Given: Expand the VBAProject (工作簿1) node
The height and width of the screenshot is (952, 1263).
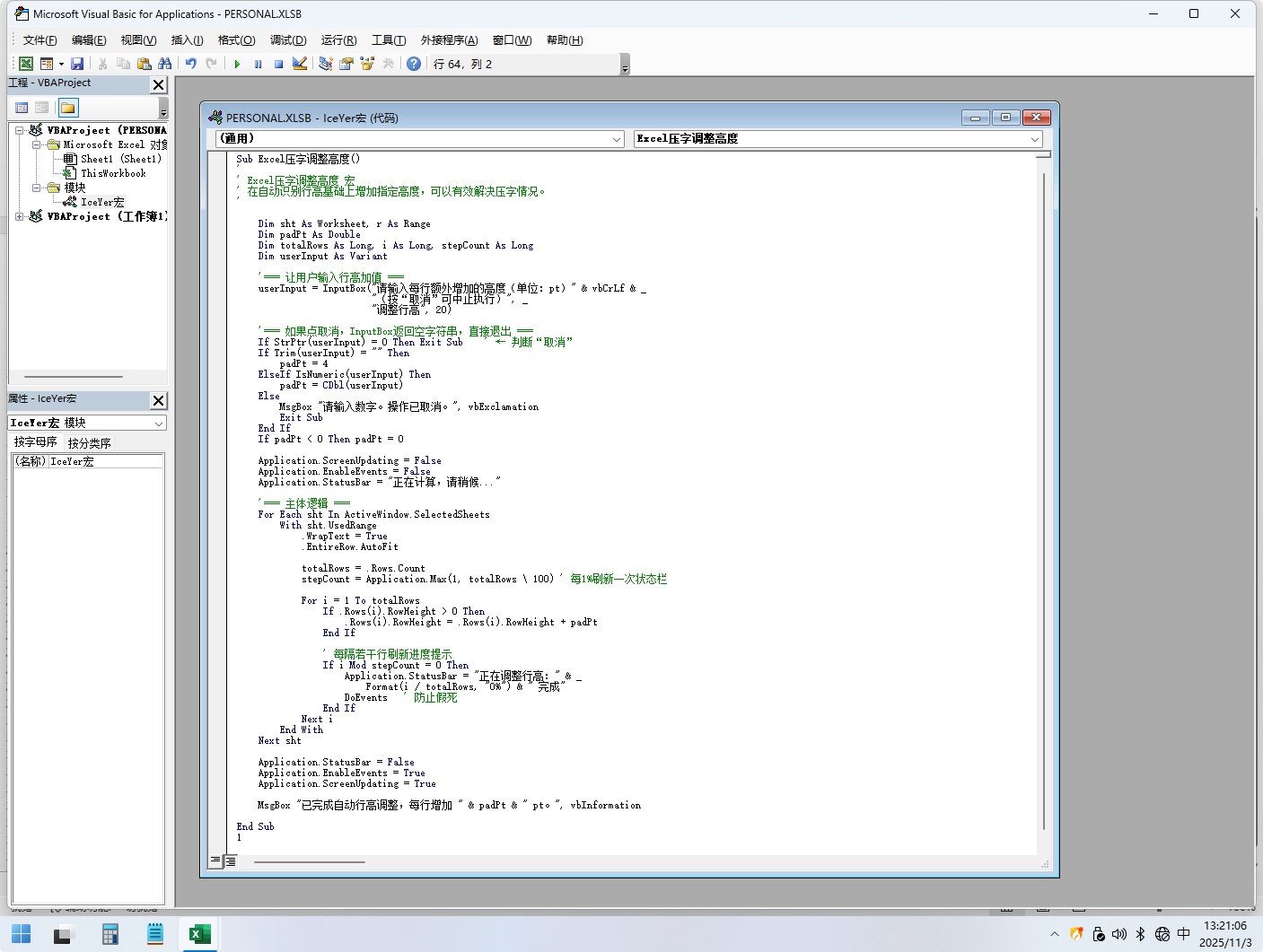Looking at the screenshot, I should point(20,216).
